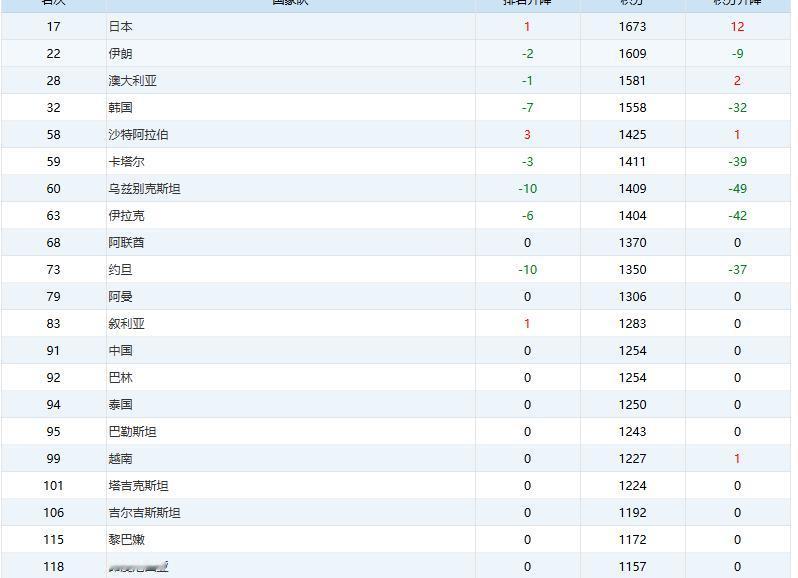798x578 pixels.
Task: Select the team name 日本
Action: pyautogui.click(x=120, y=26)
